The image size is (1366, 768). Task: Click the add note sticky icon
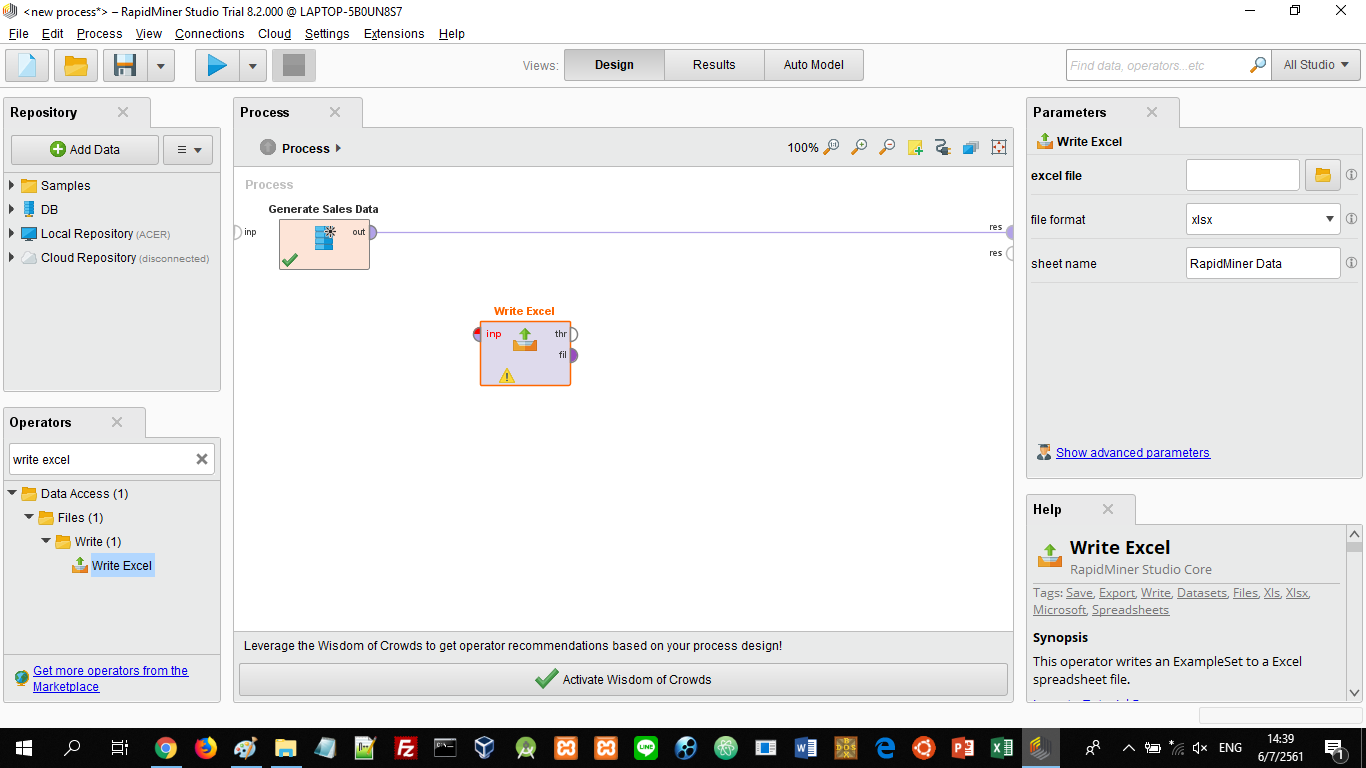(915, 148)
